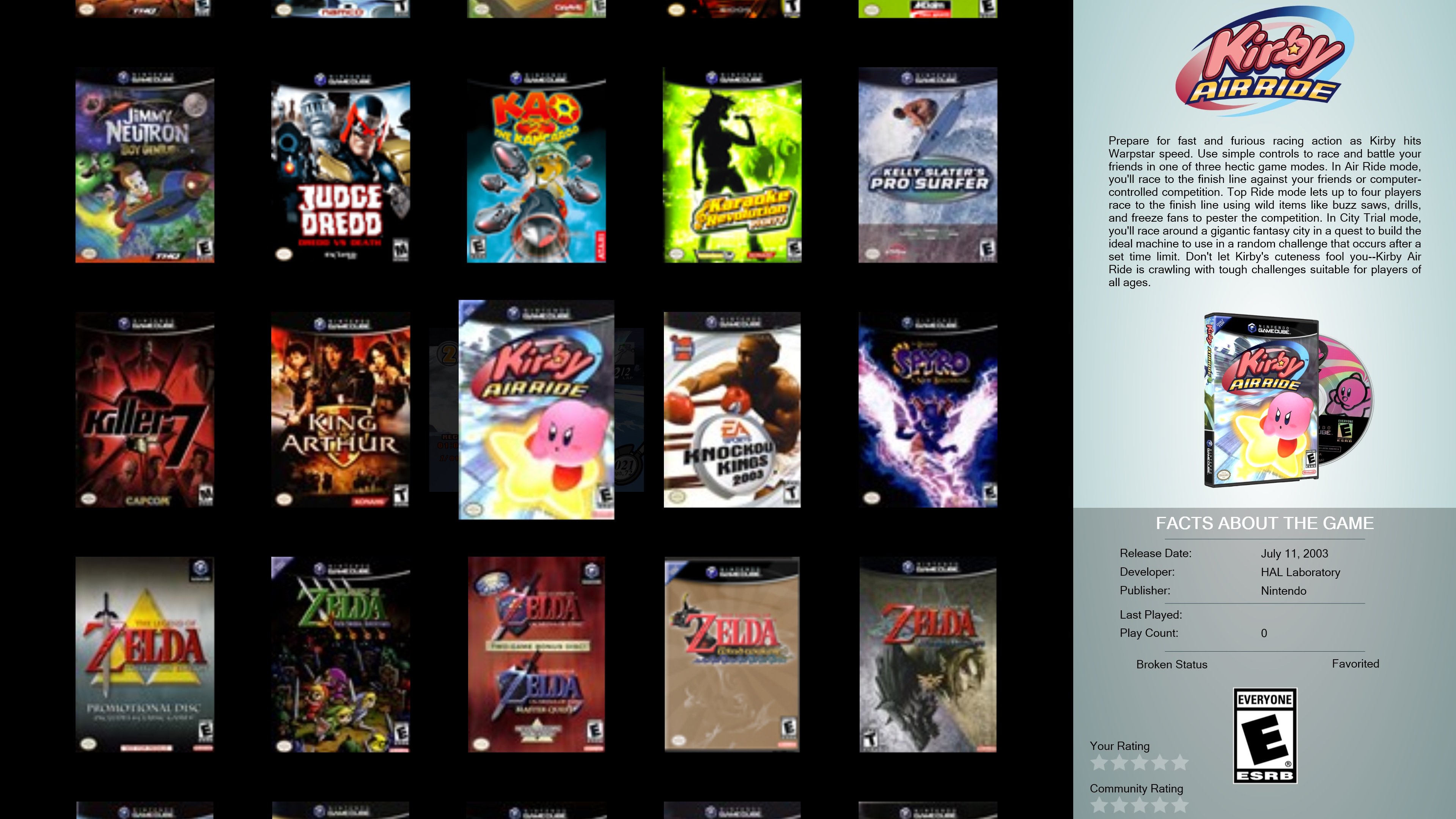
Task: Click the Release Date label
Action: point(1155,554)
